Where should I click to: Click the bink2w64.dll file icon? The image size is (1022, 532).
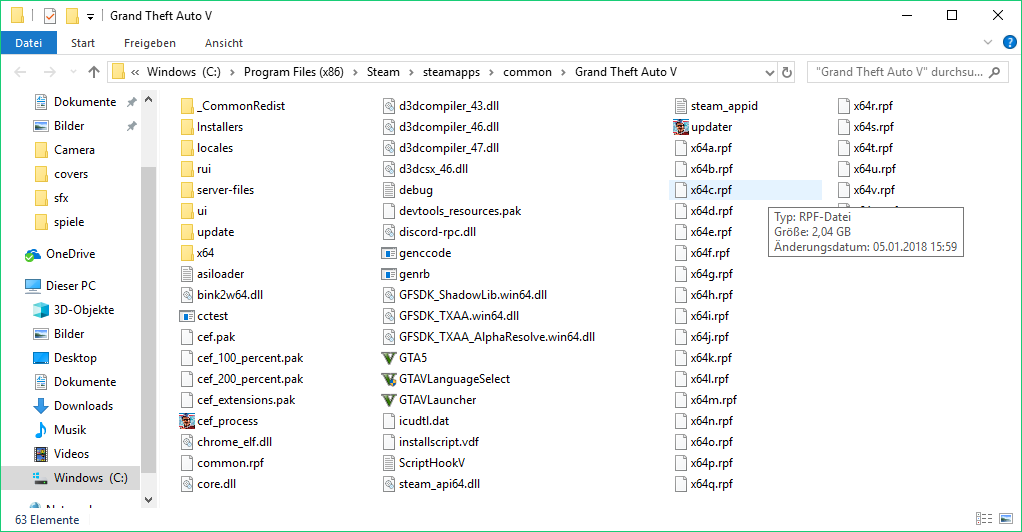click(x=187, y=295)
